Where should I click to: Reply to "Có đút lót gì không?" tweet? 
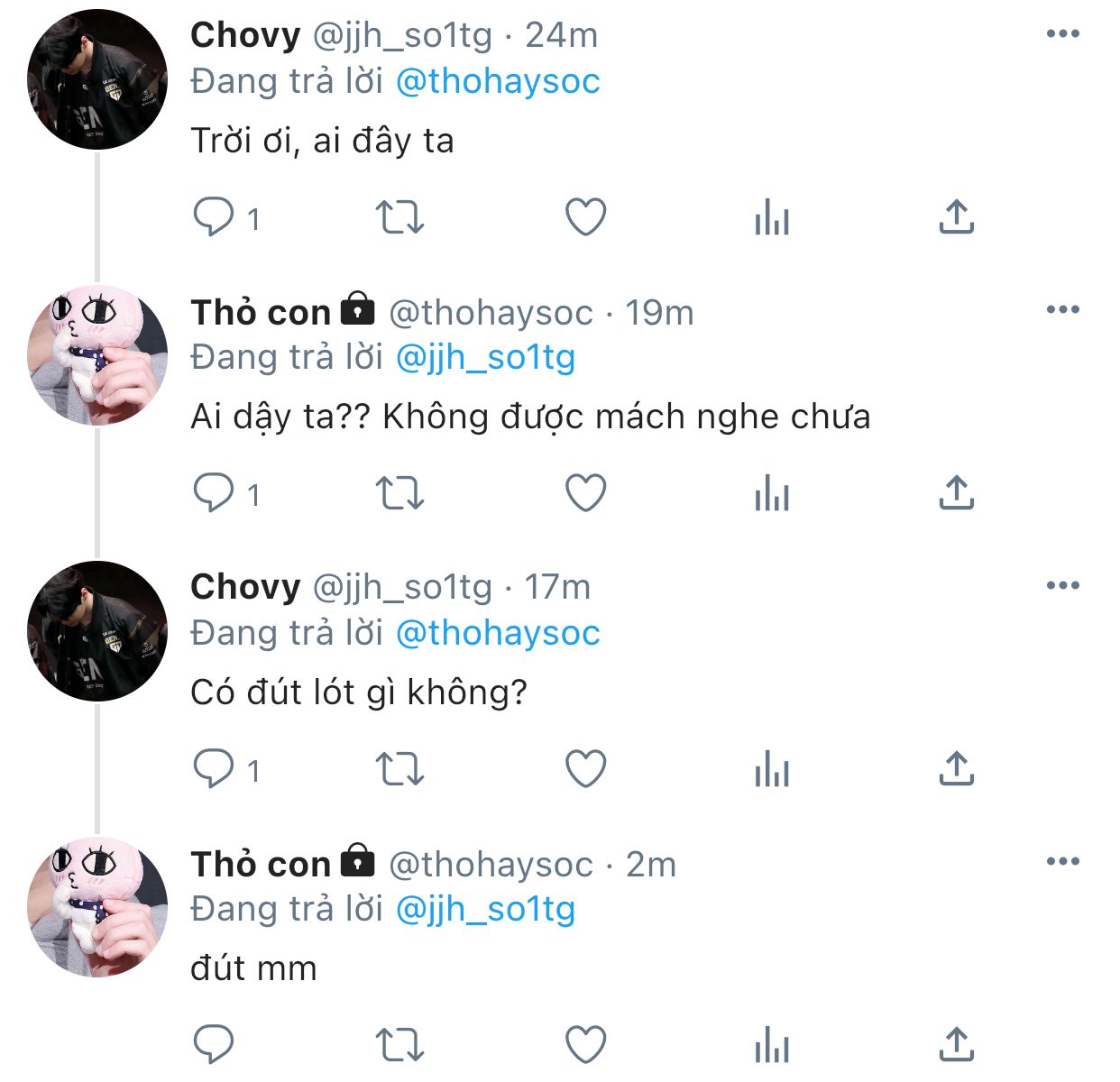(215, 769)
